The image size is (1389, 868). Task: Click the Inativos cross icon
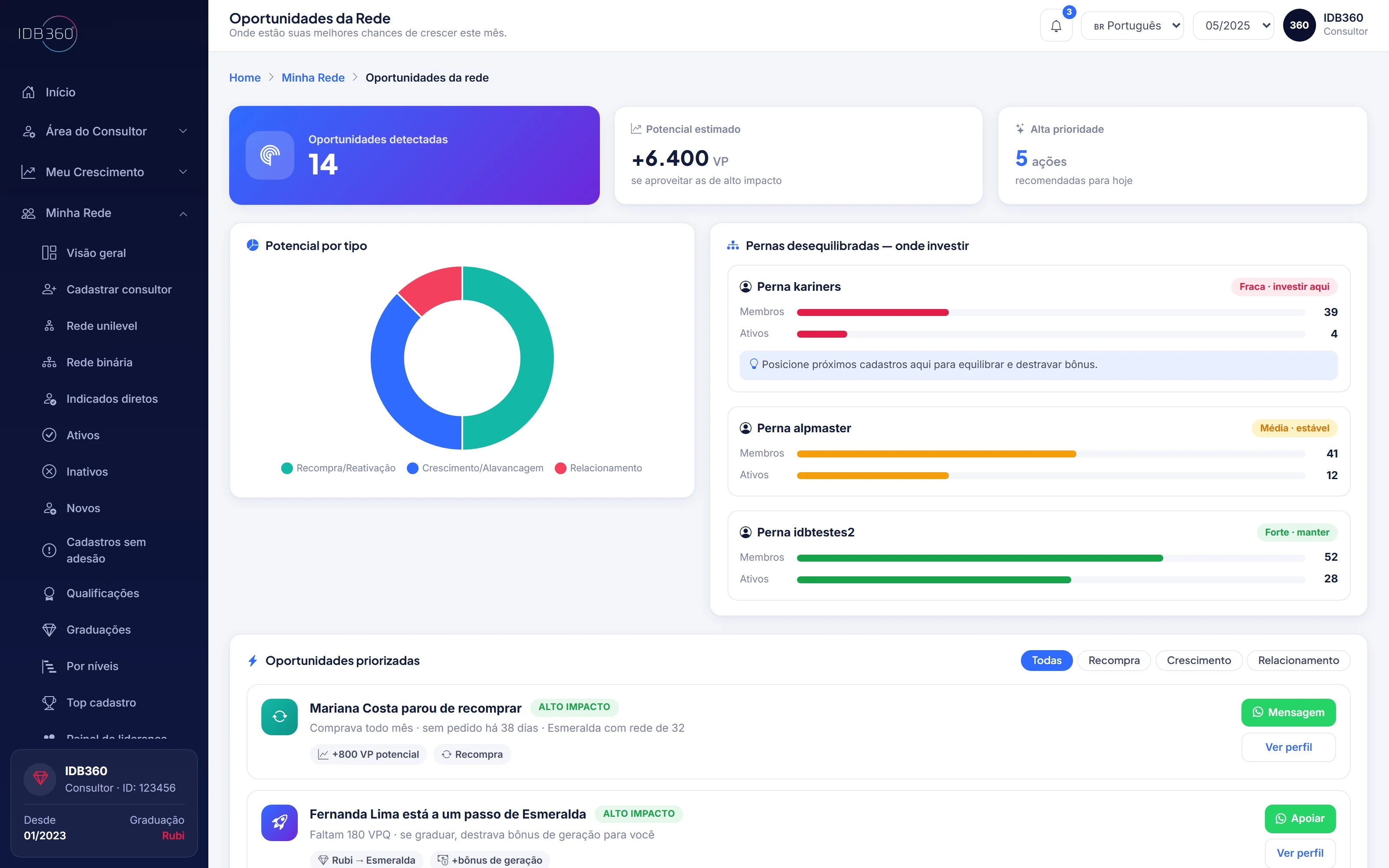(x=49, y=471)
